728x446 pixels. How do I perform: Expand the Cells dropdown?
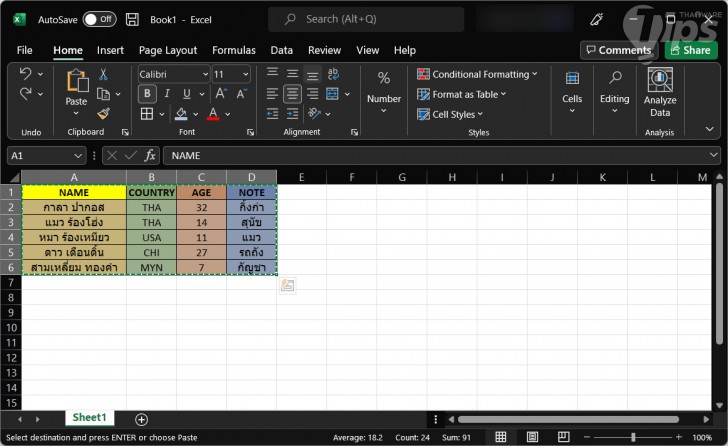(x=572, y=92)
